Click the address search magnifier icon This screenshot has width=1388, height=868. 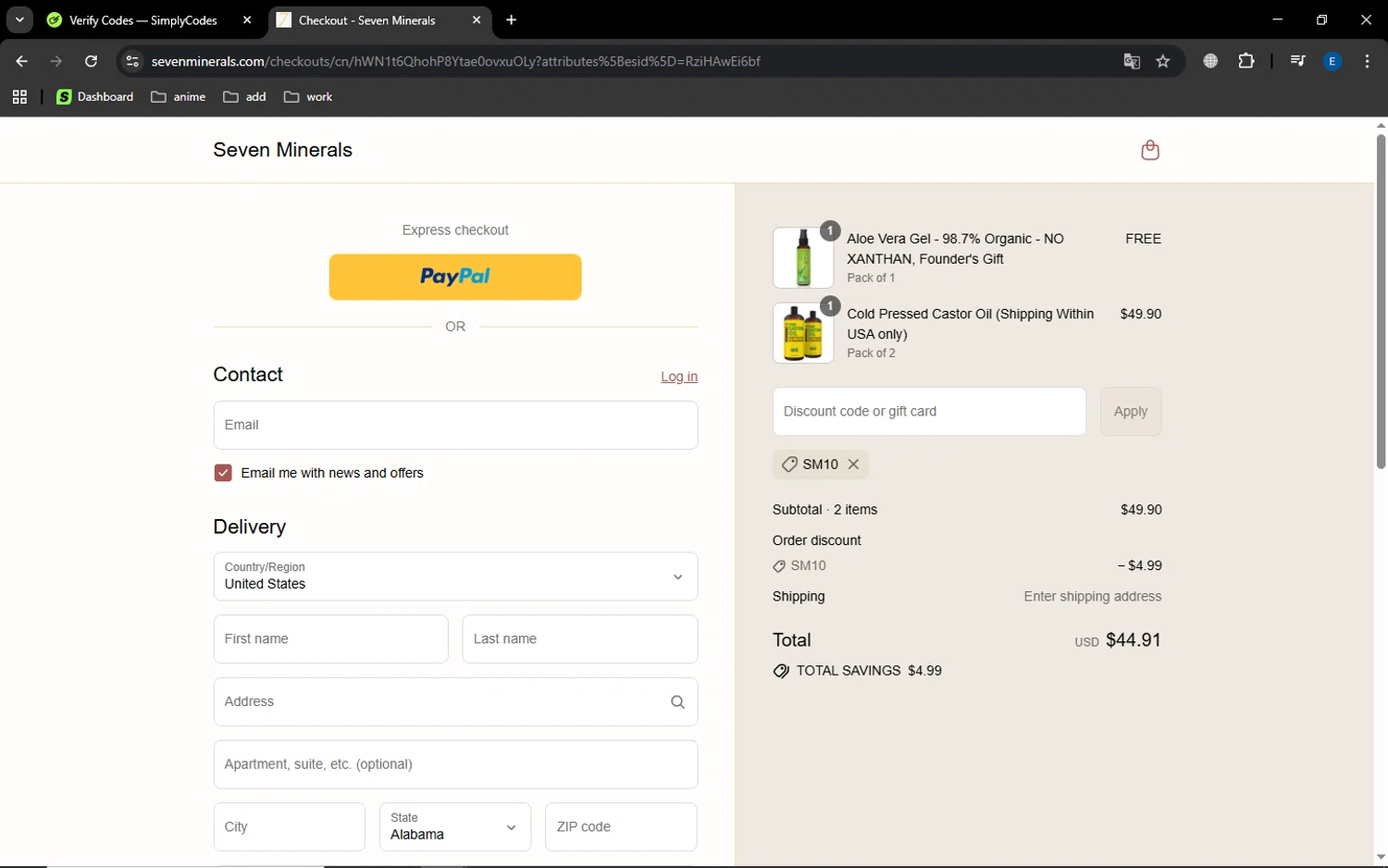pos(677,702)
